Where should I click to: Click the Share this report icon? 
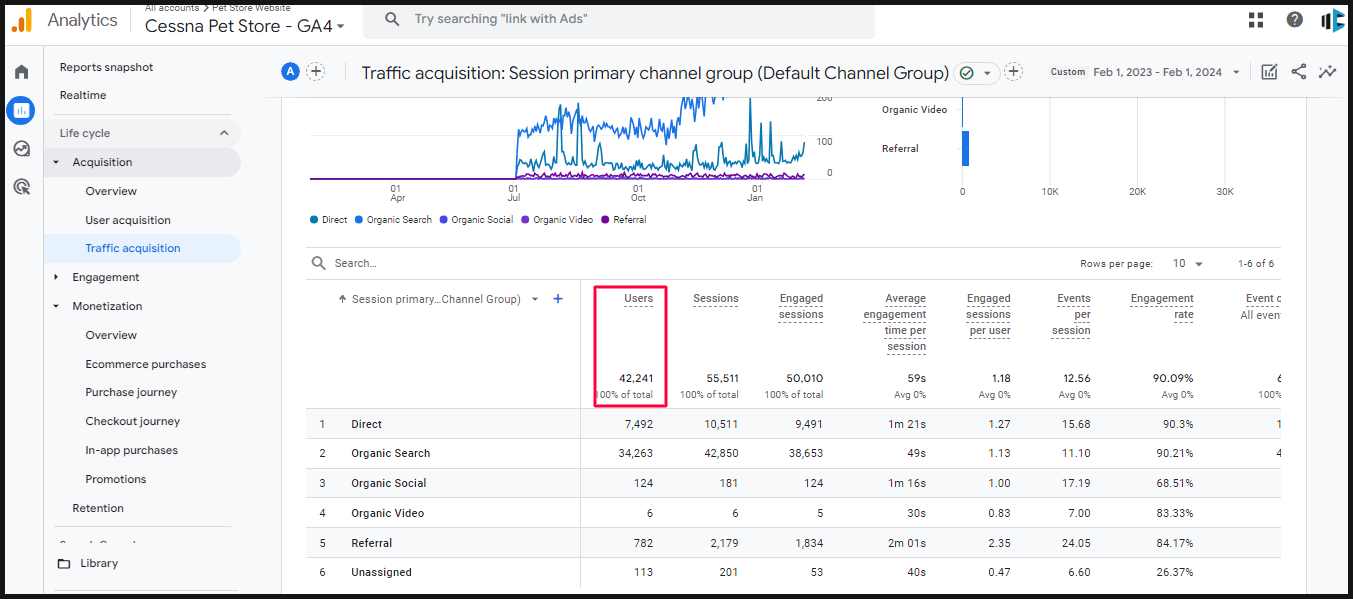1298,72
